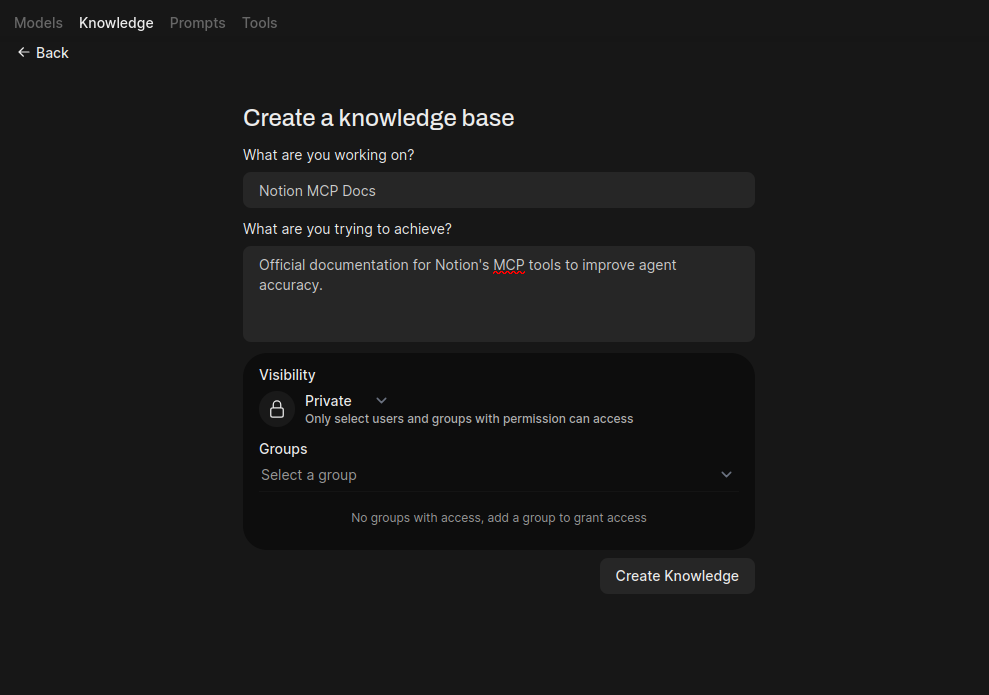Viewport: 989px width, 695px height.
Task: Click the Create Knowledge button
Action: [677, 576]
